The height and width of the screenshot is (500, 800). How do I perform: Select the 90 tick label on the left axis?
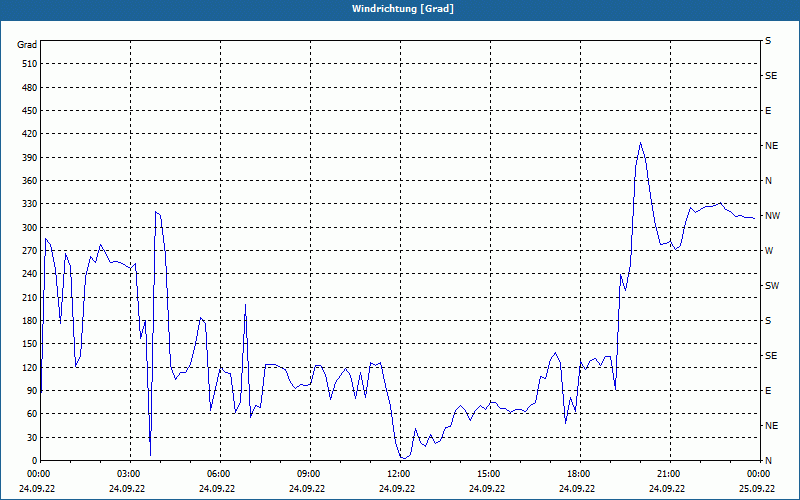tap(31, 390)
